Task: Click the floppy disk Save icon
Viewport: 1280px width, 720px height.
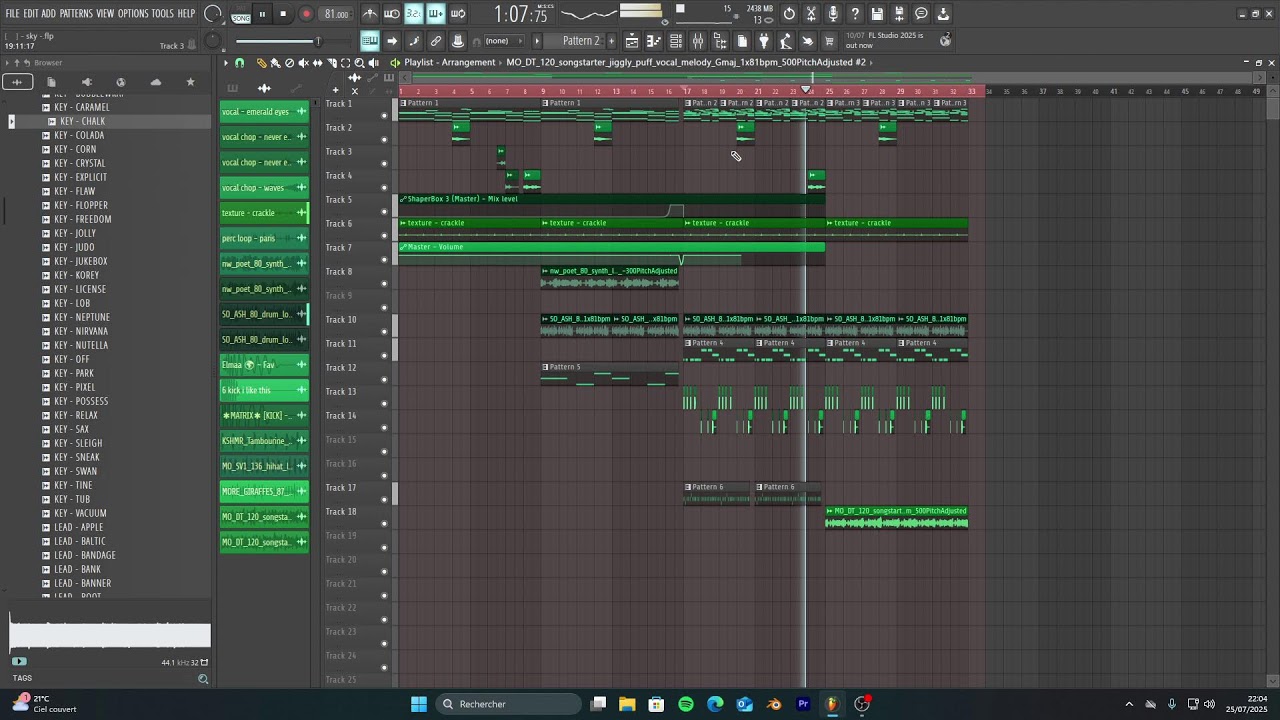Action: pos(877,14)
